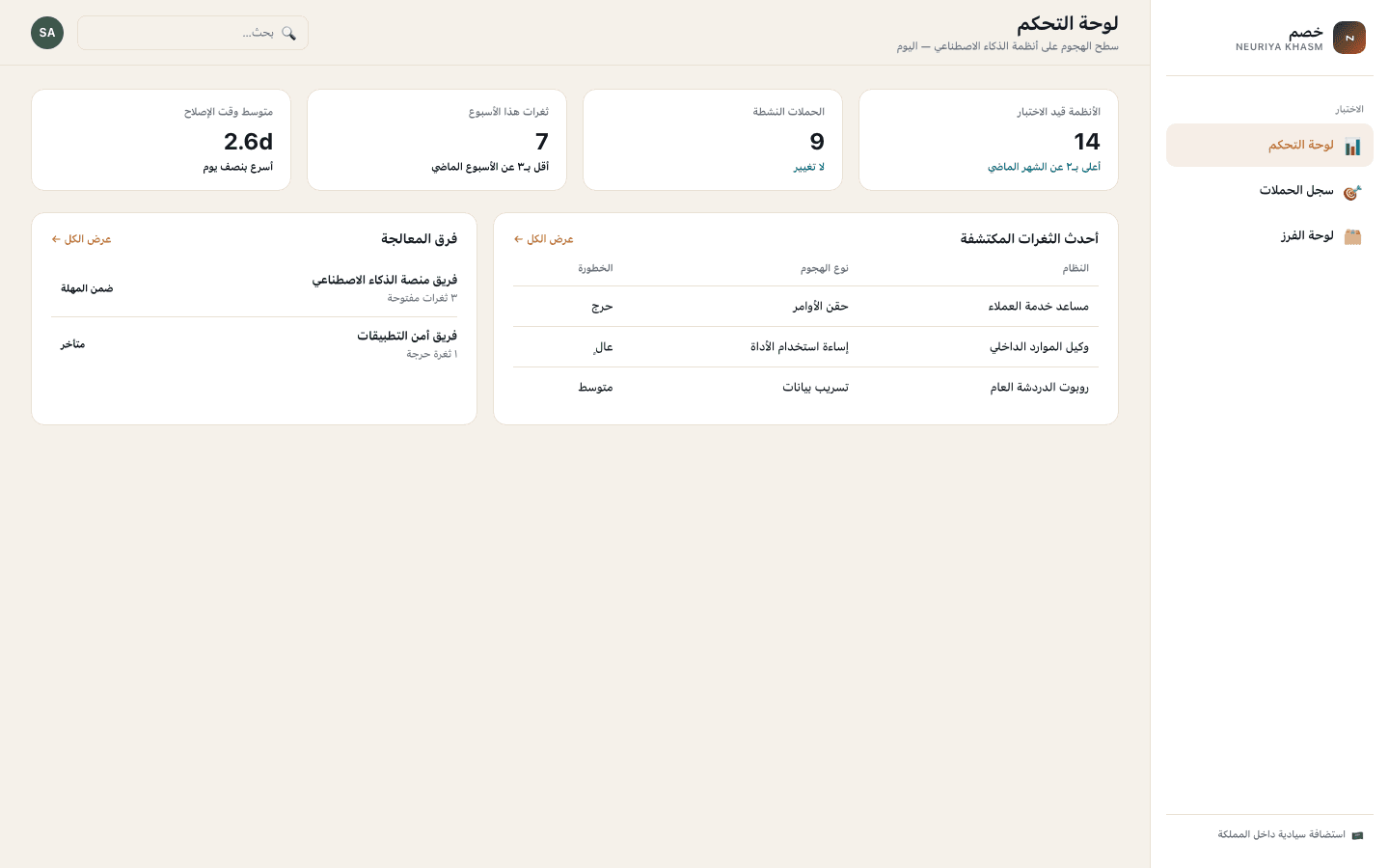Click the ١ ثغرة حرجة subtext
Screen dimensions: 1389x868
(x=432, y=354)
